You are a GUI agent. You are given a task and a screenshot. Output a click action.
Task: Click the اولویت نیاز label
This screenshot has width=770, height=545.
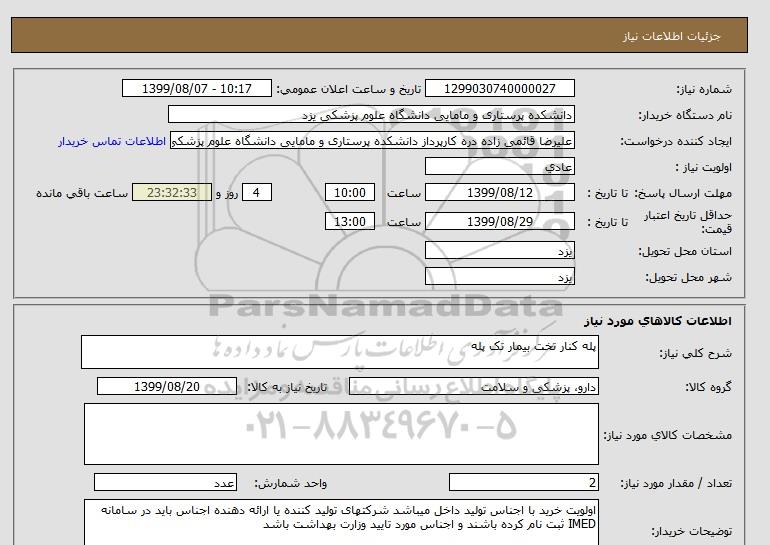pos(704,167)
